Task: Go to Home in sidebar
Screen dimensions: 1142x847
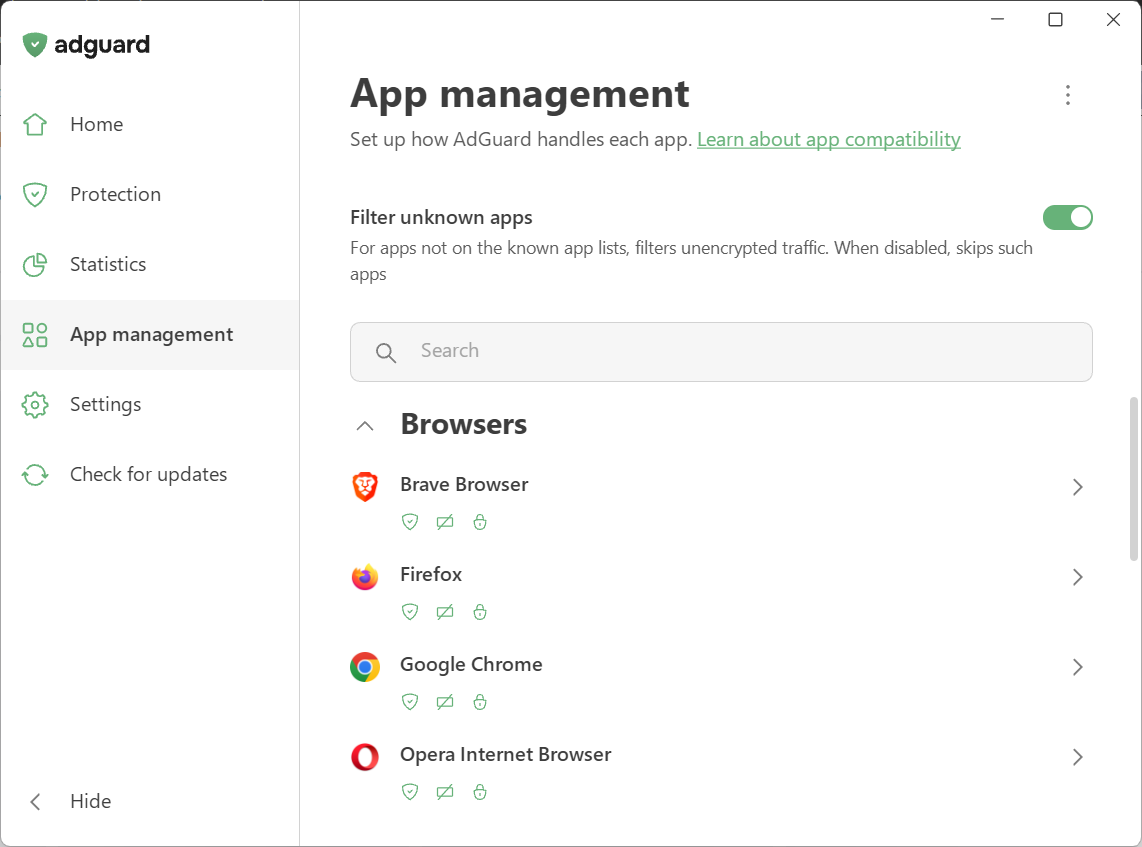Action: click(150, 125)
